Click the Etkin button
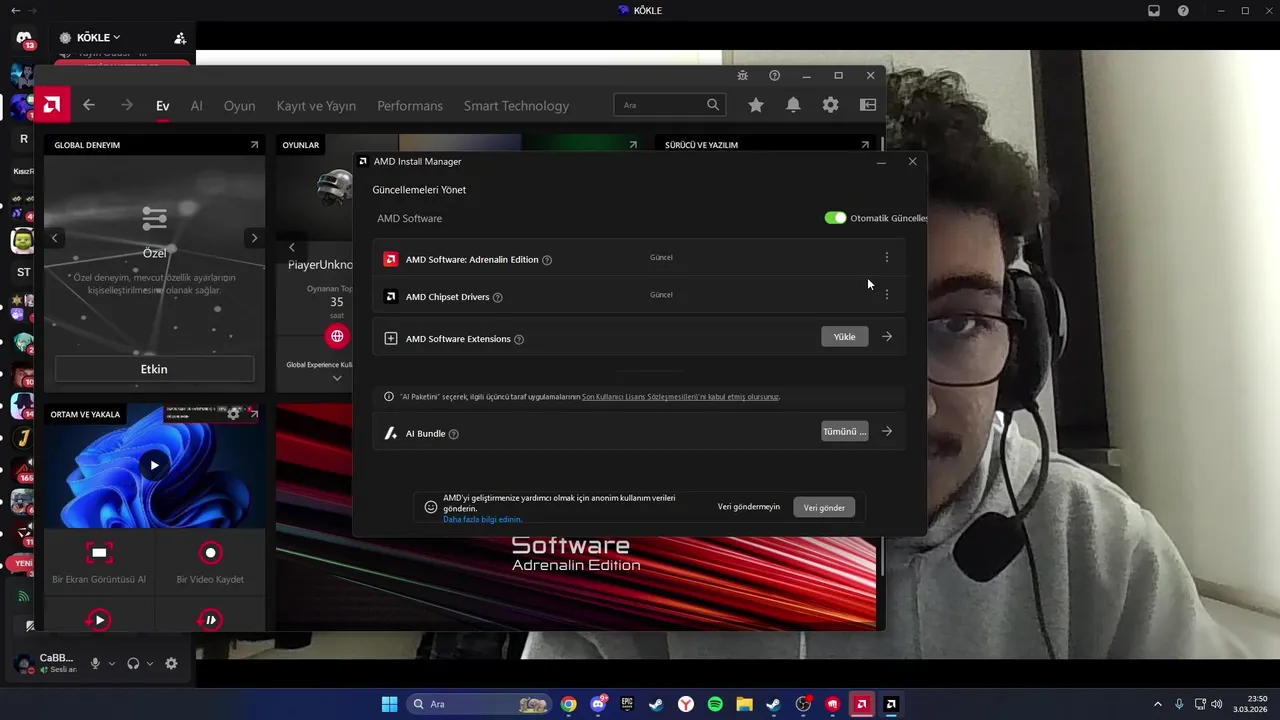Screen dimensions: 1280x720 154,369
